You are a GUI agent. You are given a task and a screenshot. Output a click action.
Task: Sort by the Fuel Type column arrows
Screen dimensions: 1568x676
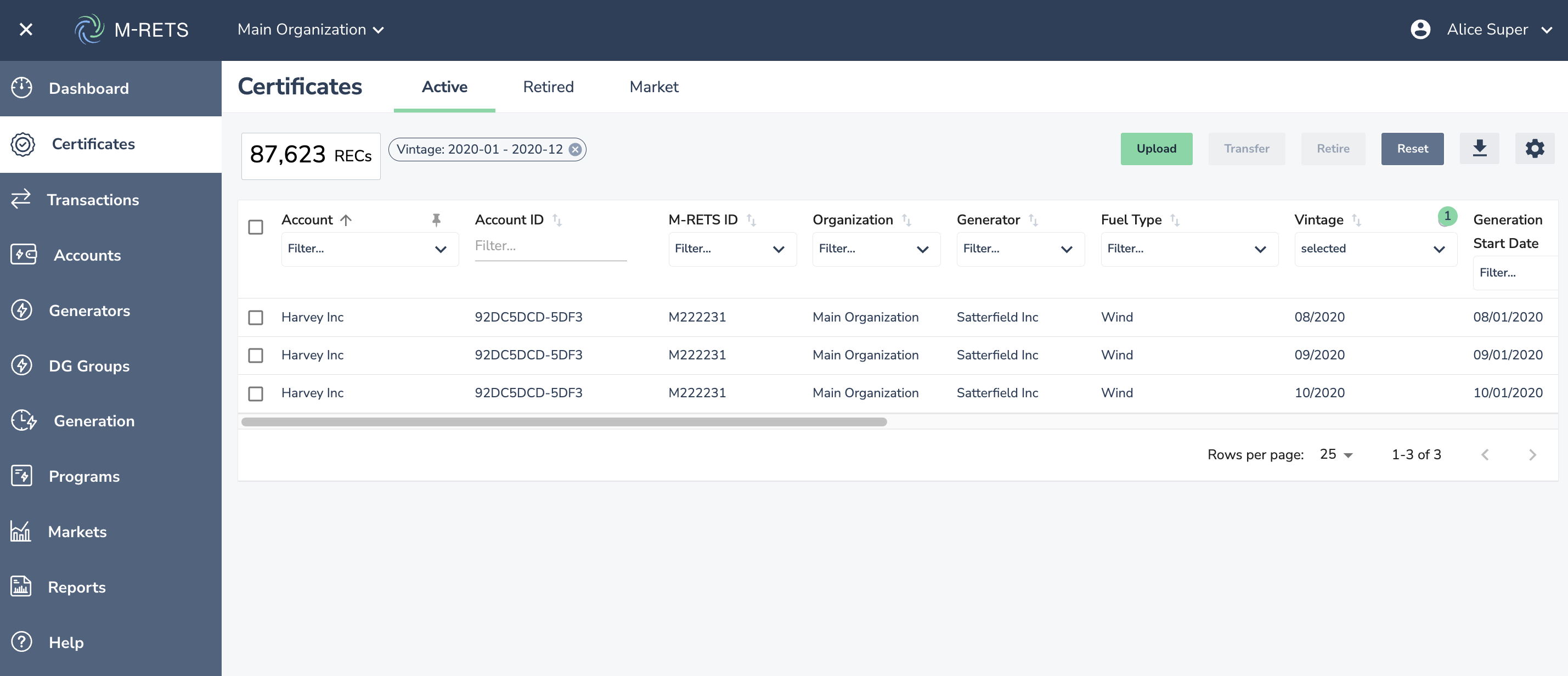(x=1175, y=221)
